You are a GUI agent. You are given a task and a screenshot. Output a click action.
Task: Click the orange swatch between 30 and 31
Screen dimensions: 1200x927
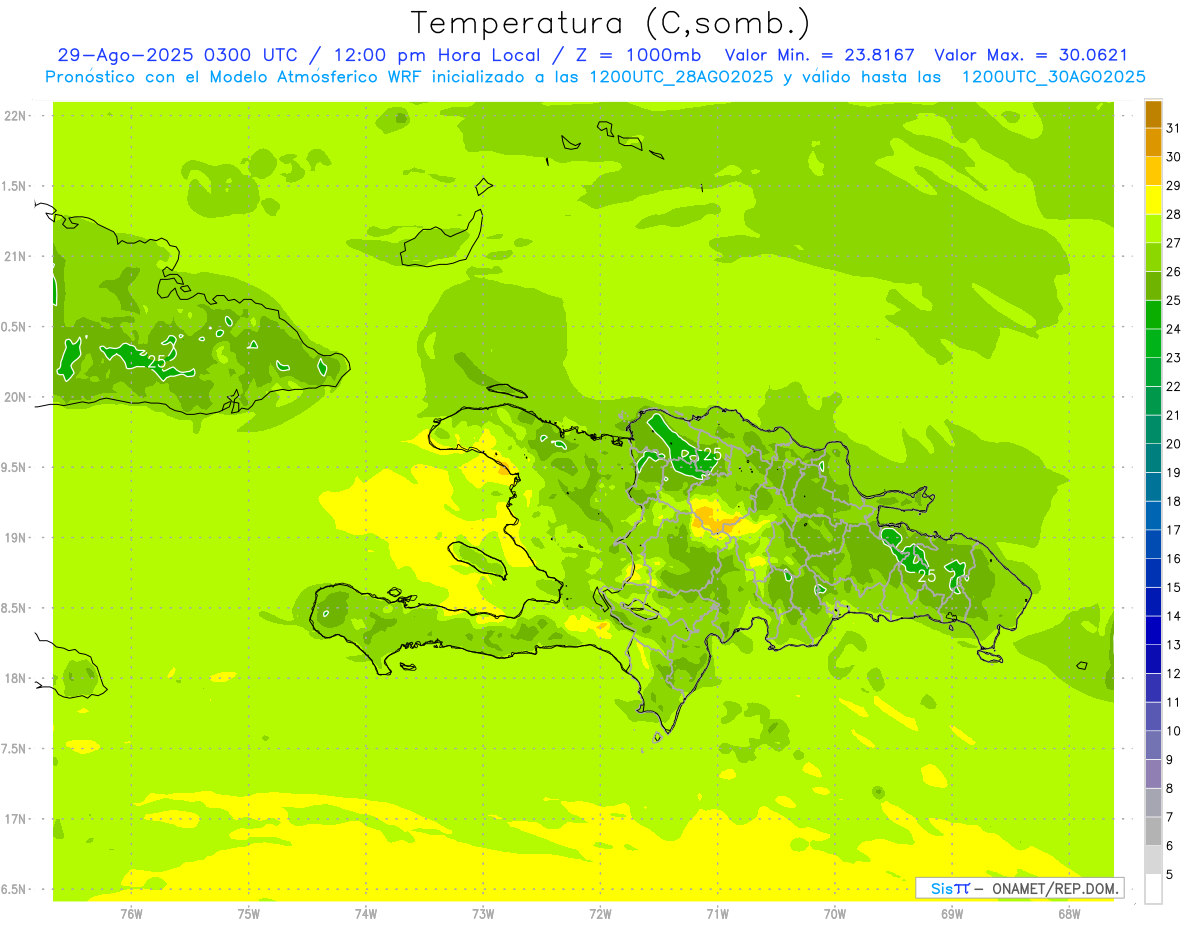(1153, 143)
